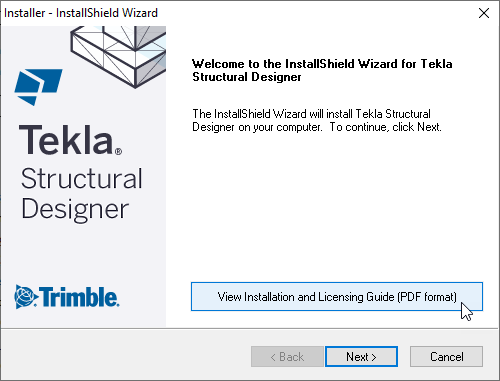Click the Trimble logo
500x381 pixels.
pos(67,296)
